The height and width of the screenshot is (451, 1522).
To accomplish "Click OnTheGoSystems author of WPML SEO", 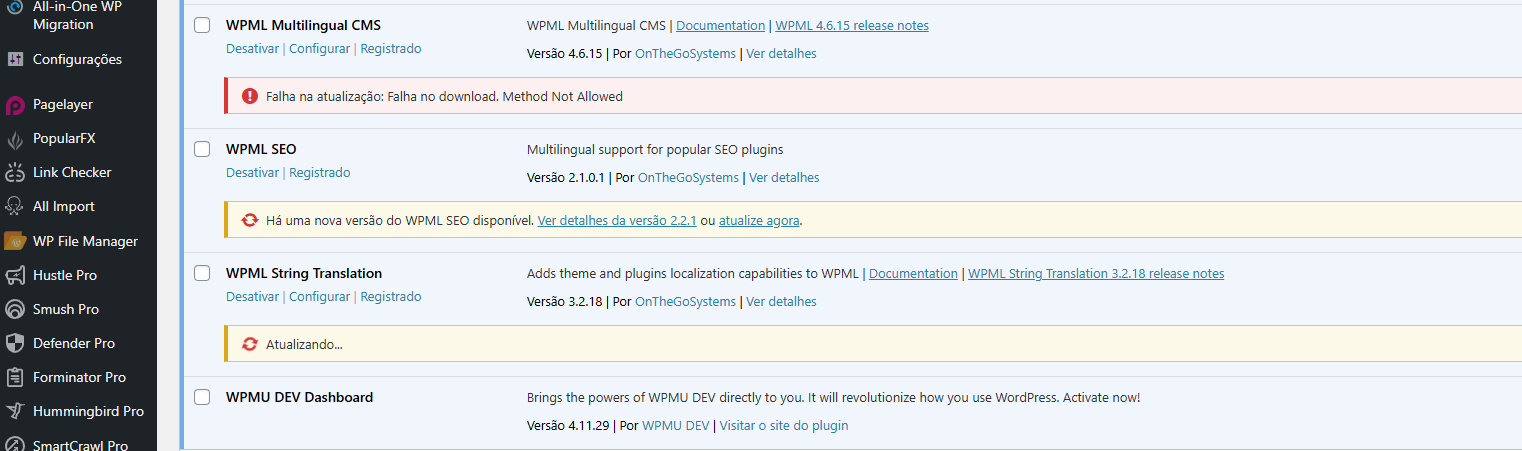I will (688, 177).
